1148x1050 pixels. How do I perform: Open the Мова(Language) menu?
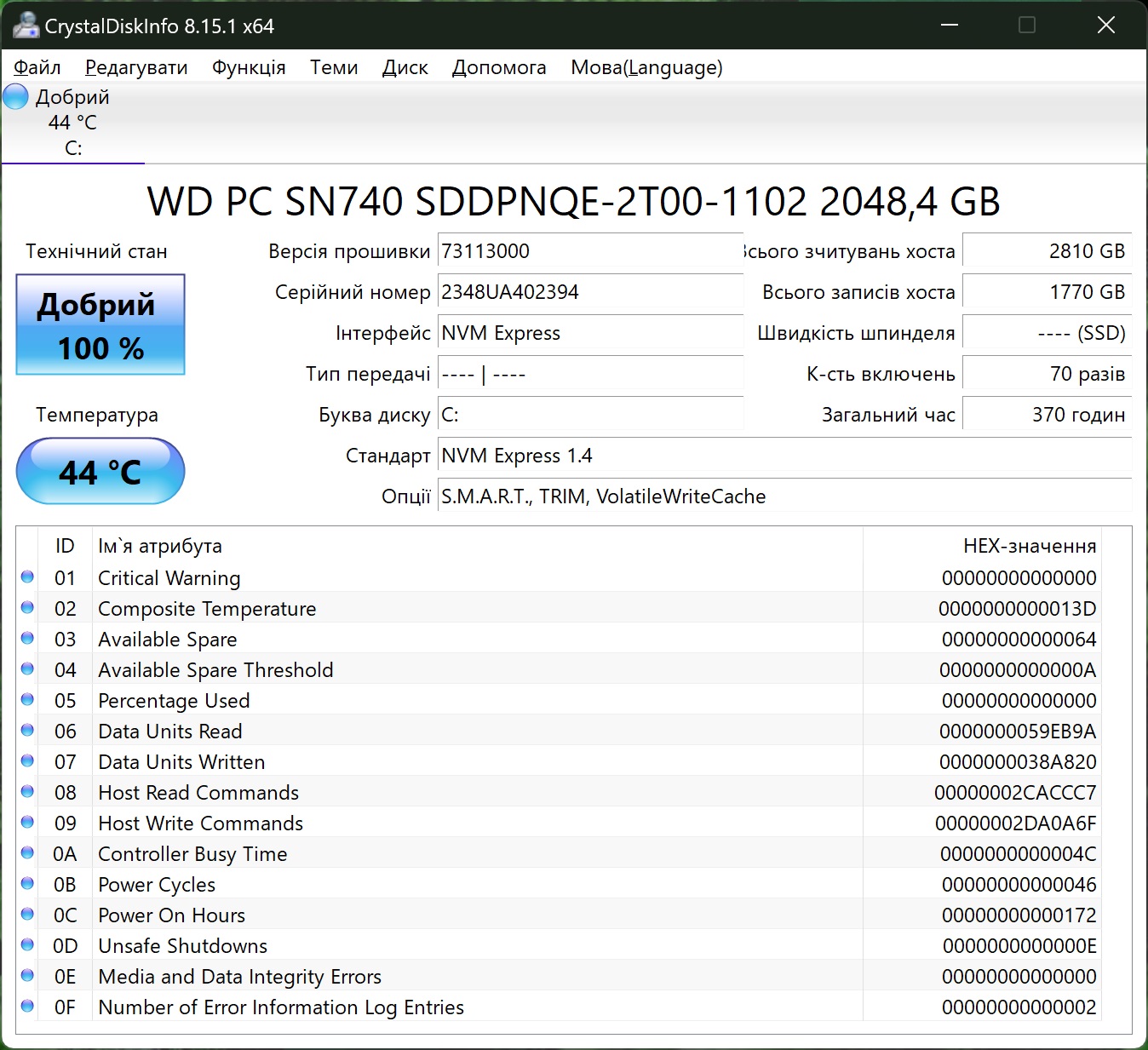click(x=646, y=67)
